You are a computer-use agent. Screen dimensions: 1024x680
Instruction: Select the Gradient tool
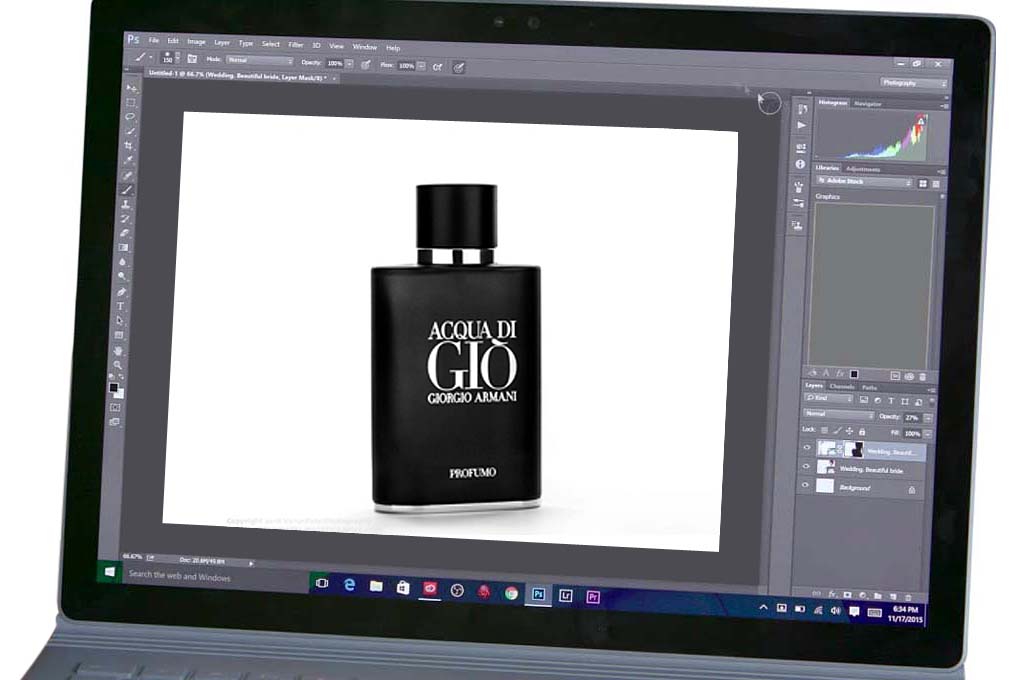123,248
